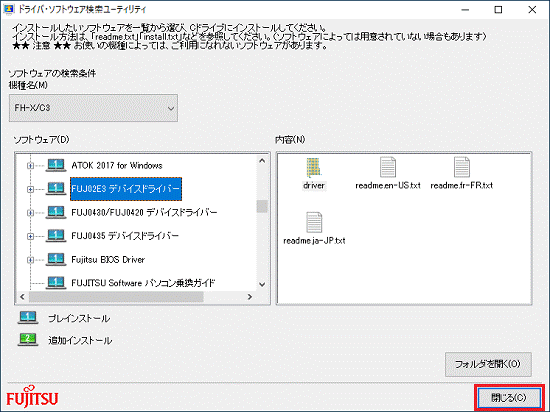Viewport: 550px width, 412px height.
Task: Click the ソフトウェア(D) label
Action: (x=41, y=140)
